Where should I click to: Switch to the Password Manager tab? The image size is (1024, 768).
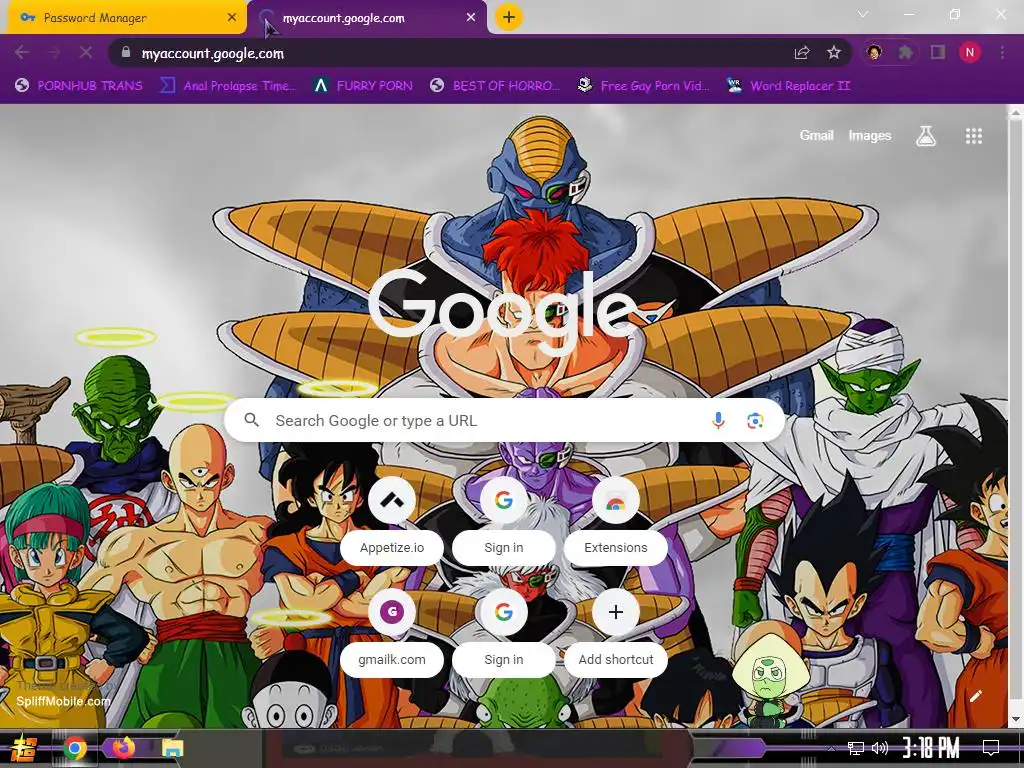(127, 18)
